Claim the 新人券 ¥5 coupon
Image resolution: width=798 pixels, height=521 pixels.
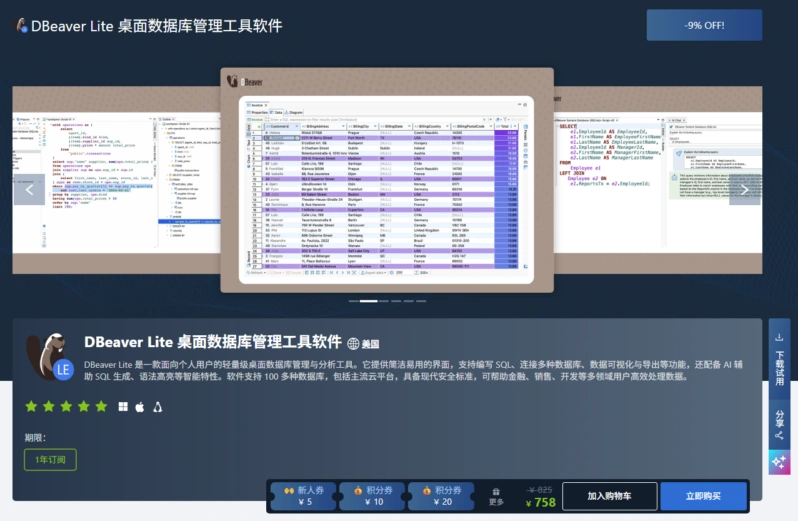(304, 496)
